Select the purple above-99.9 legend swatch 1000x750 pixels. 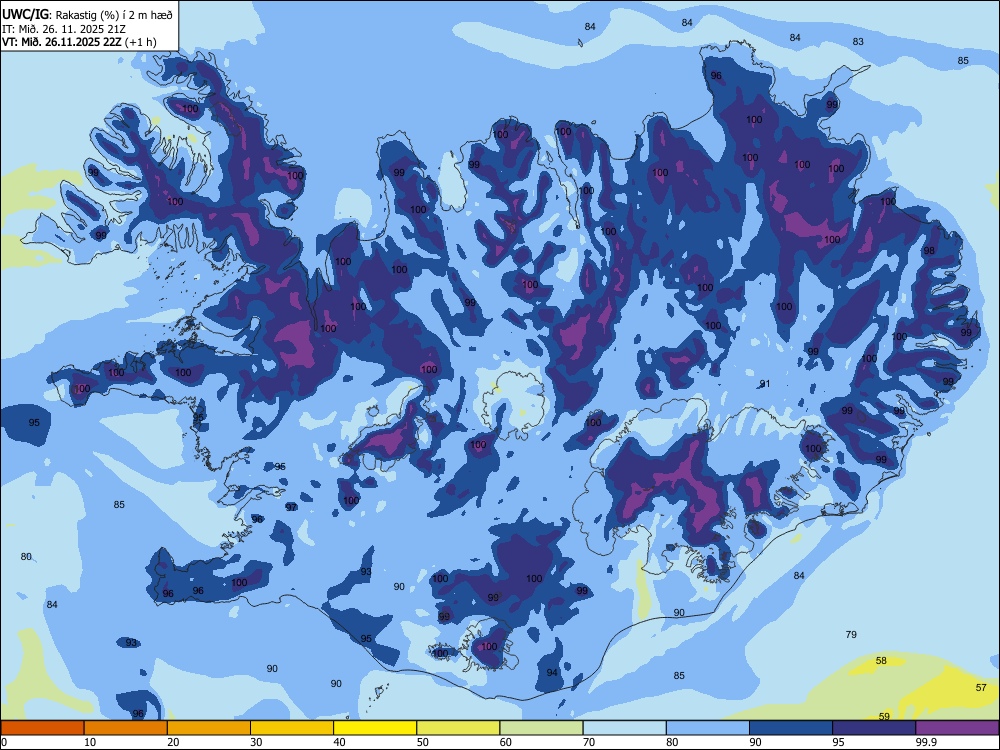(957, 728)
